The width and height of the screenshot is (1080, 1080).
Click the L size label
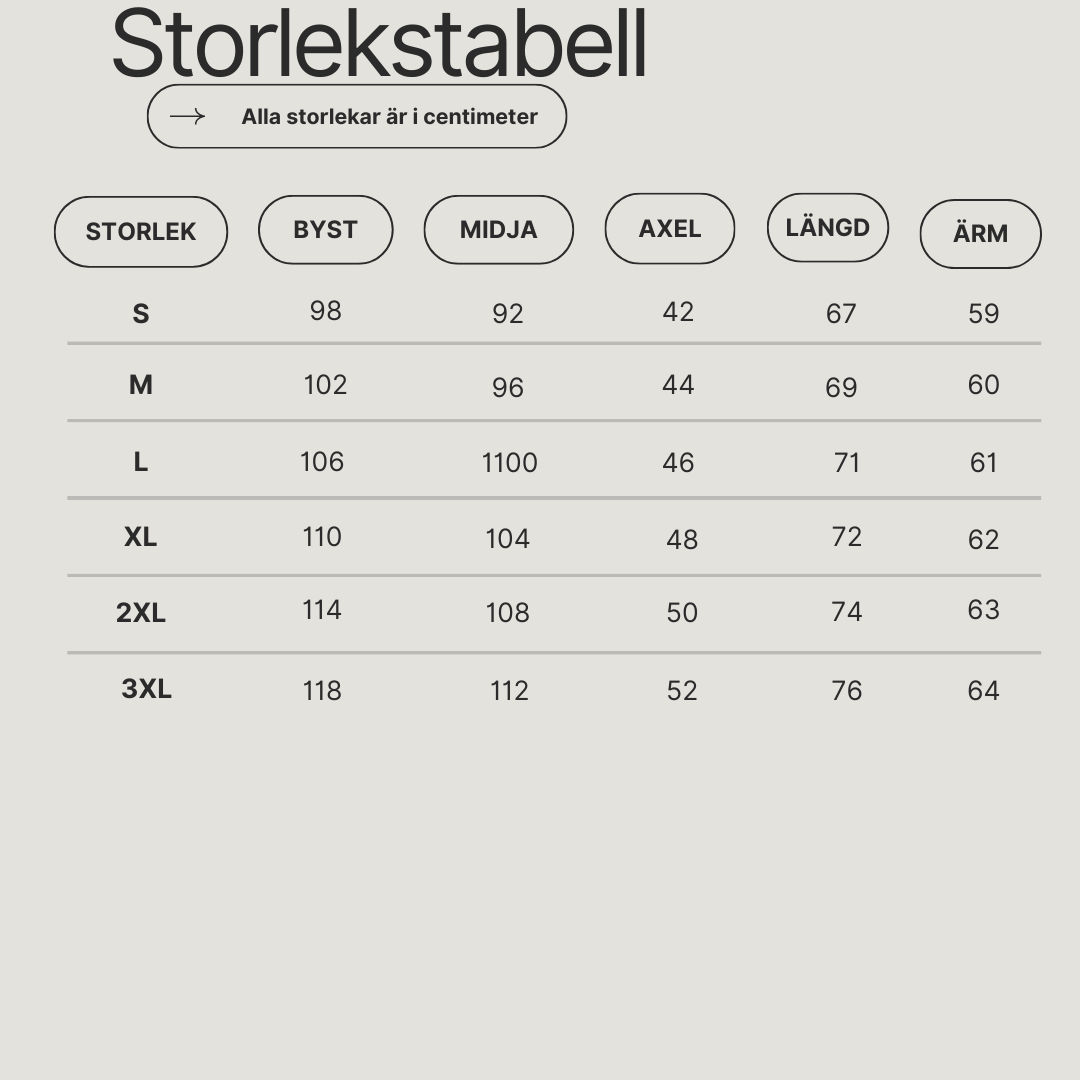[141, 462]
